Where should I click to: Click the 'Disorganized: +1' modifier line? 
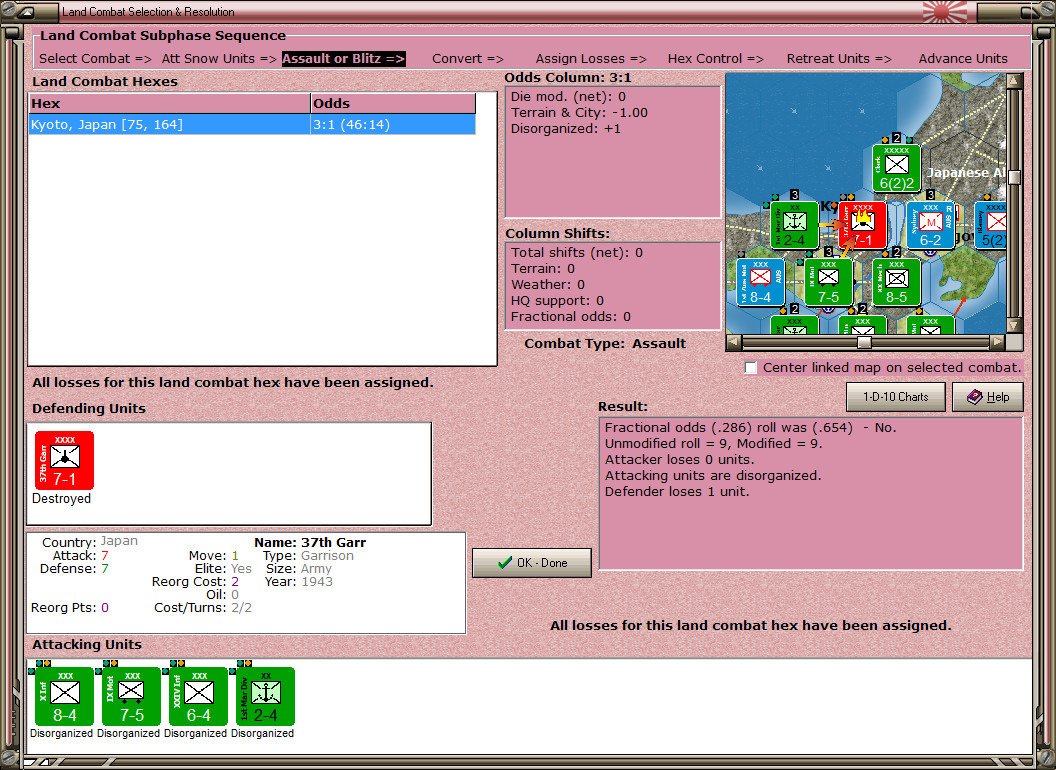point(566,129)
